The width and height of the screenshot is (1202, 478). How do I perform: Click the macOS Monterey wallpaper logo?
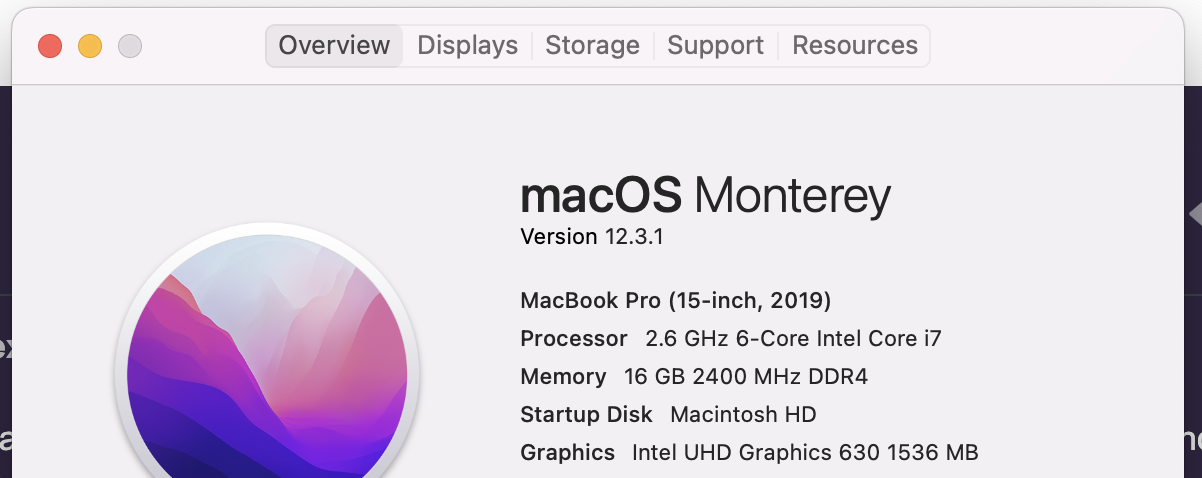[x=268, y=372]
